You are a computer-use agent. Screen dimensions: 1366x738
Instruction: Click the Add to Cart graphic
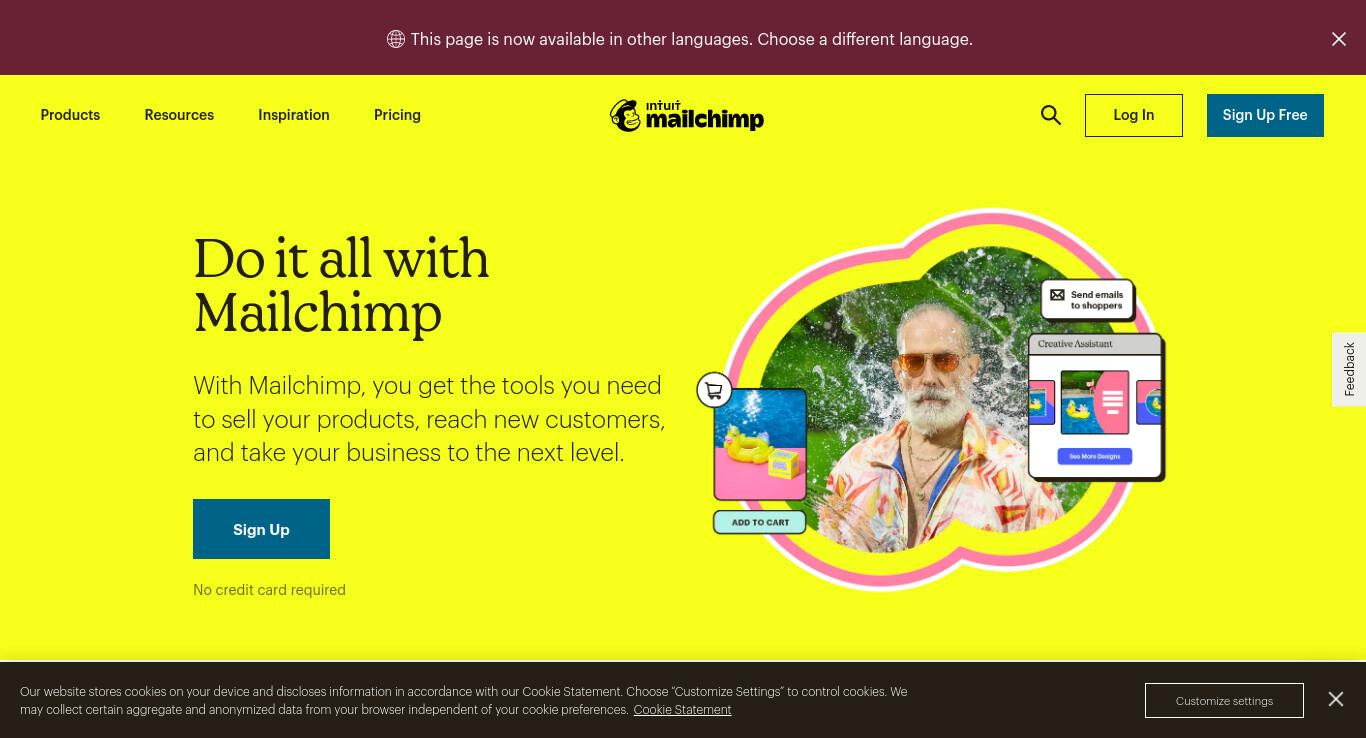[x=760, y=522]
